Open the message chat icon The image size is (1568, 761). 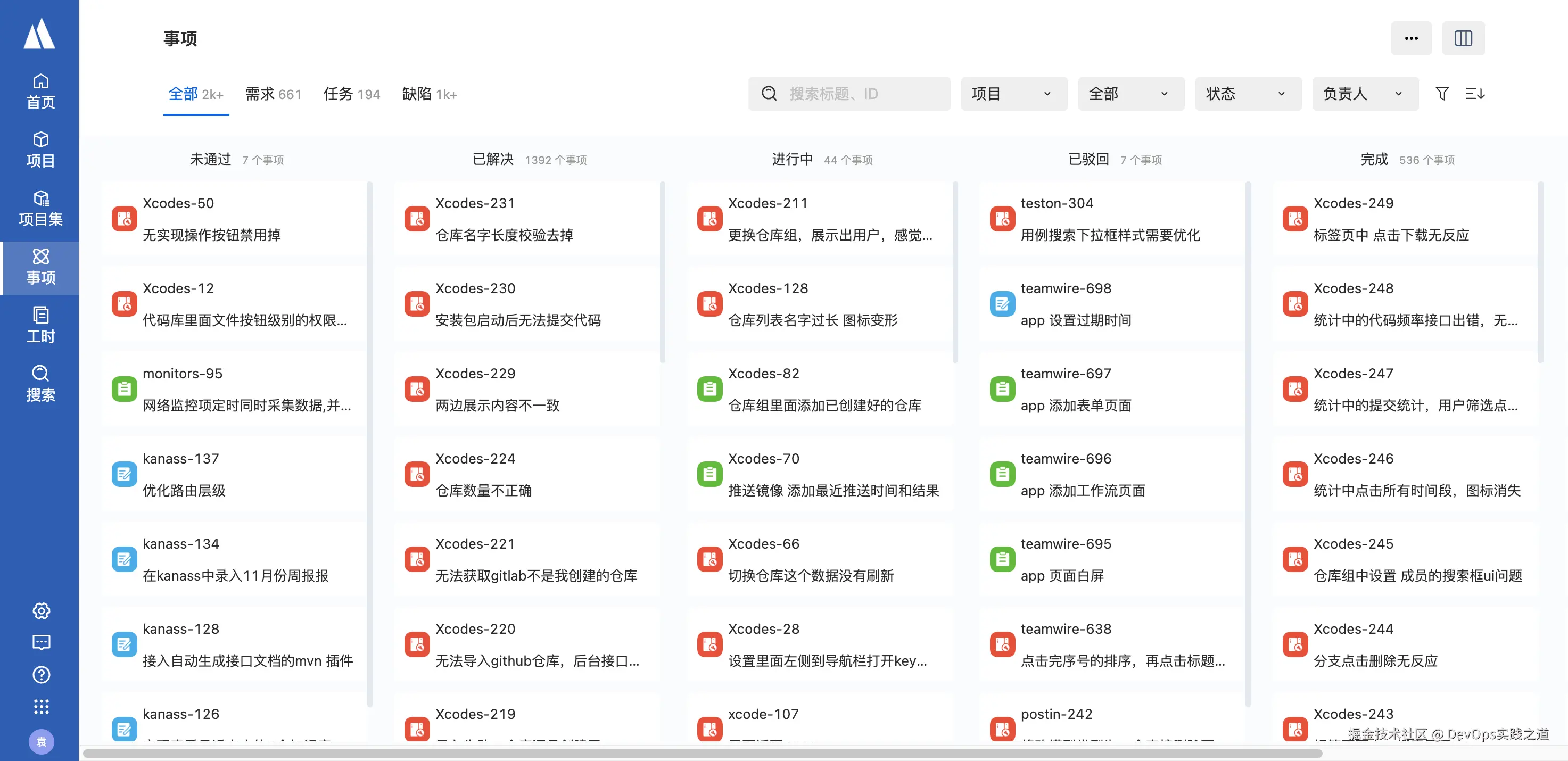coord(41,642)
